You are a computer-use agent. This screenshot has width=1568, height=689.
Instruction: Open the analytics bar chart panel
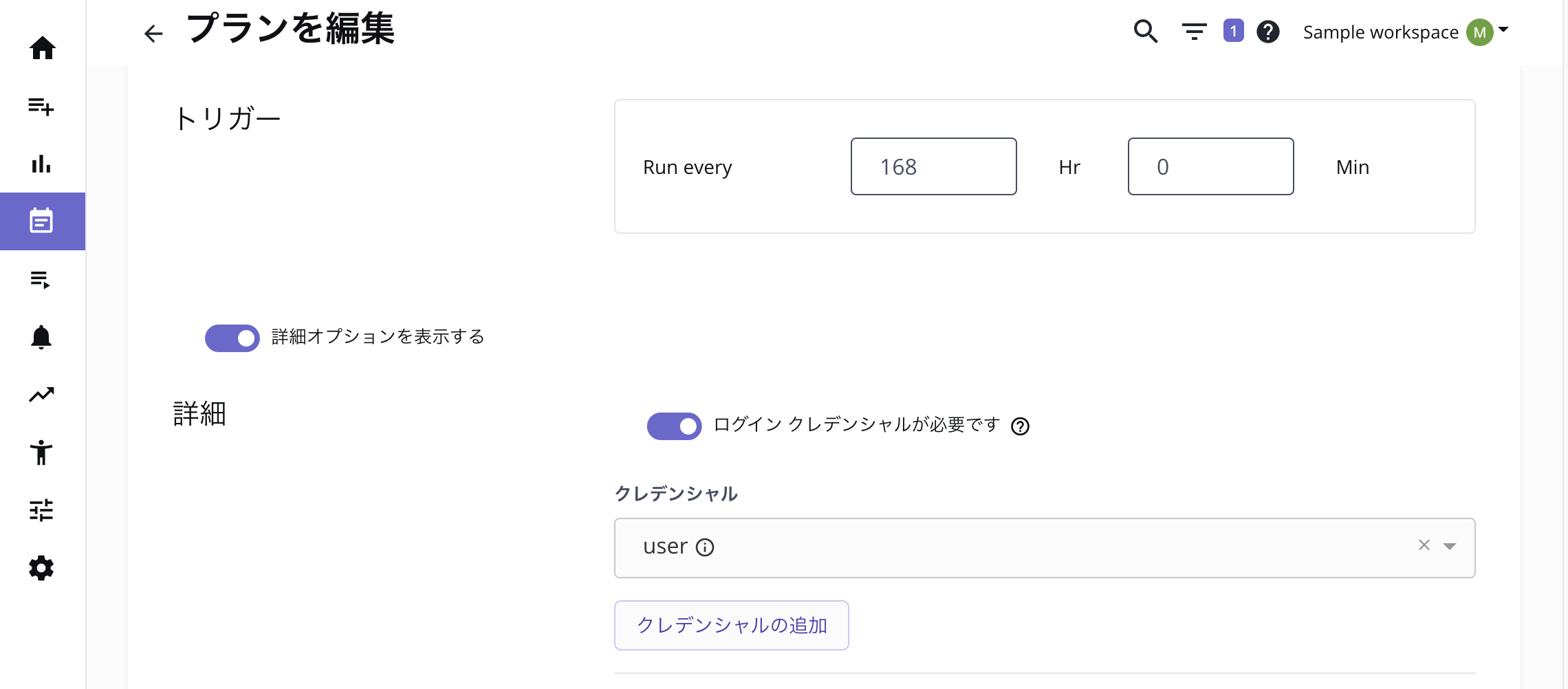coord(42,164)
